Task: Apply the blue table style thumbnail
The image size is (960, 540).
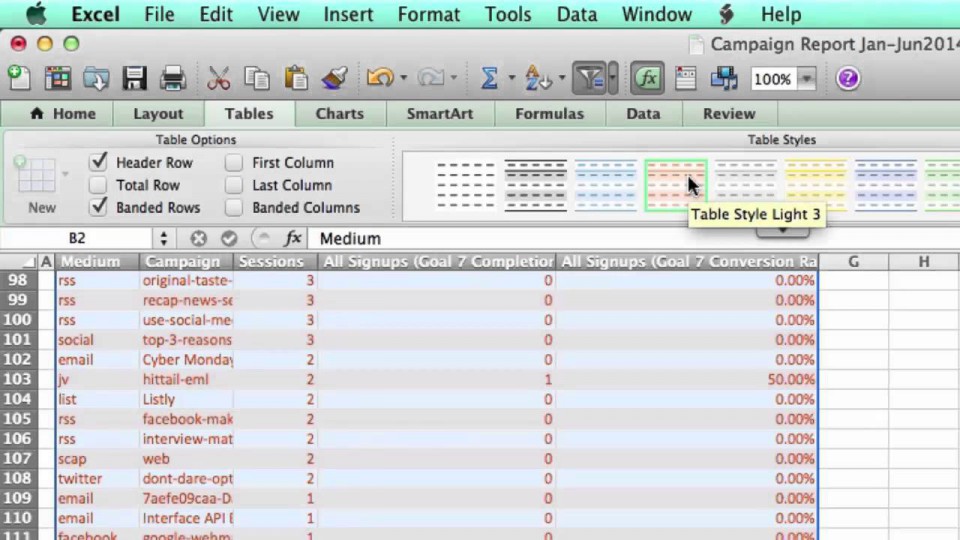Action: pos(606,185)
